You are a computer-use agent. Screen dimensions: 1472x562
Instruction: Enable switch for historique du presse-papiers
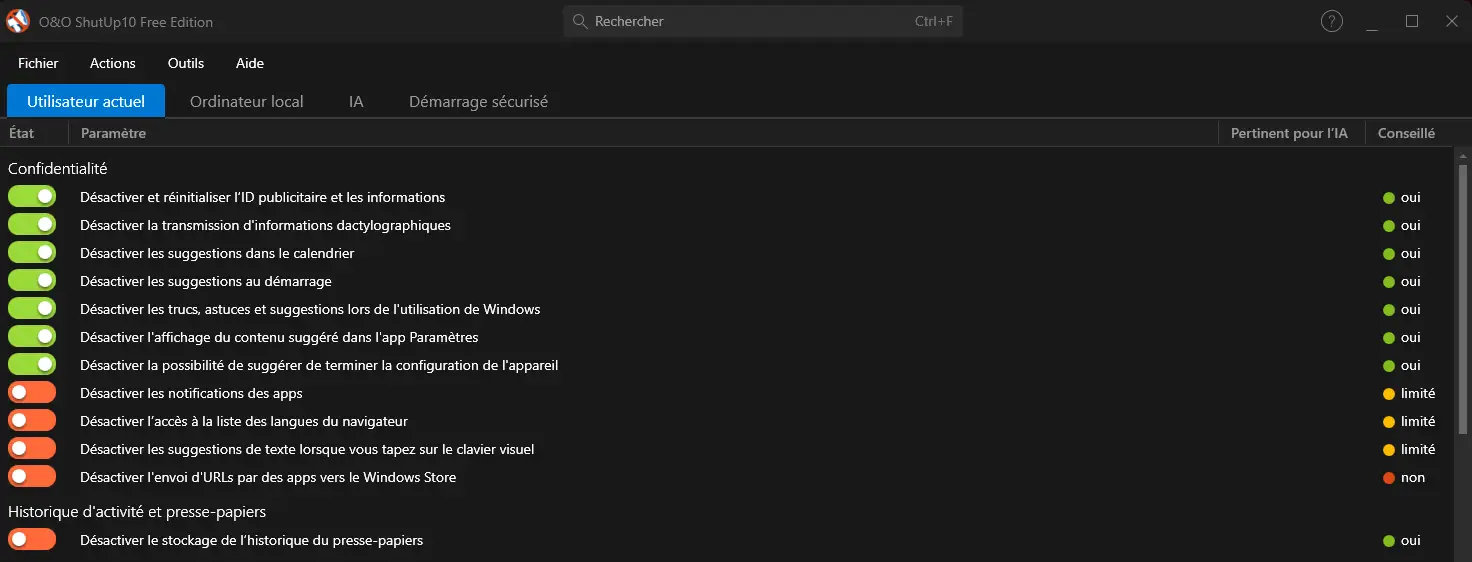tap(32, 540)
